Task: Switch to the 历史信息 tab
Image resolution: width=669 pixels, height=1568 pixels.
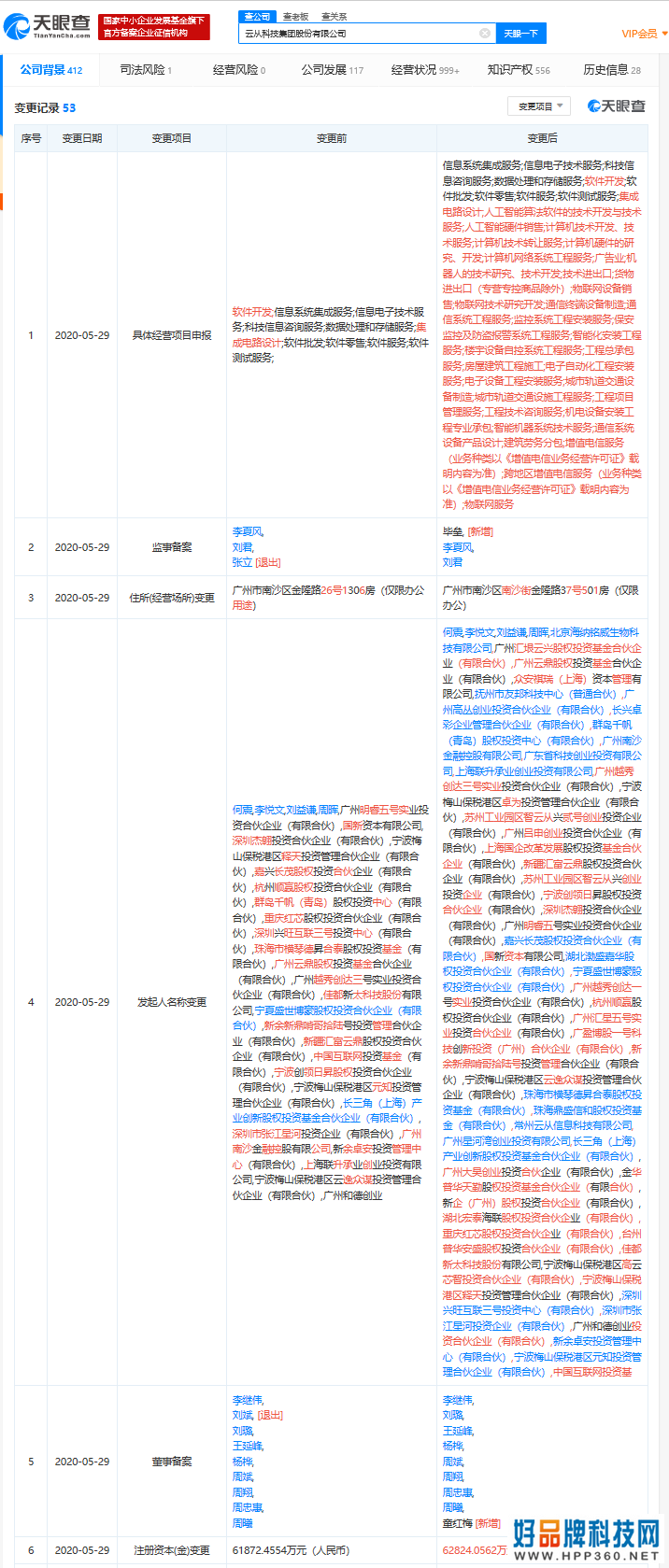Action: pos(612,70)
